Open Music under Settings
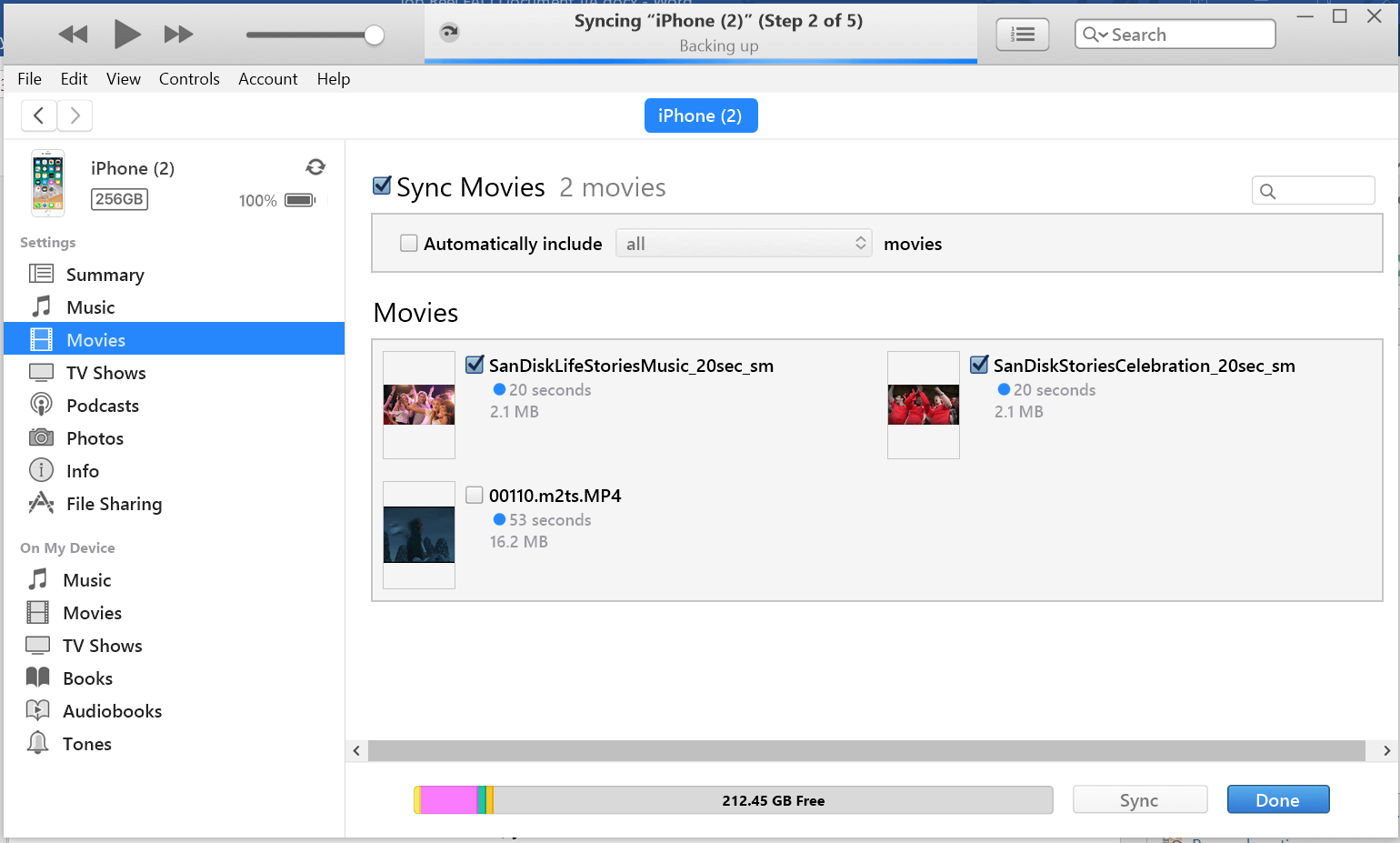 175,307
